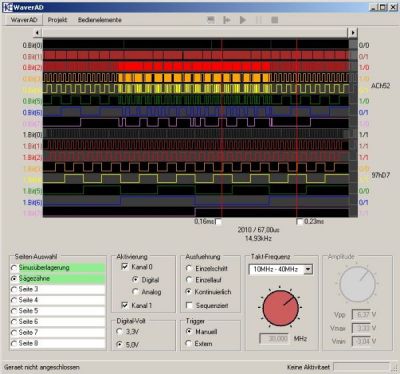The image size is (400, 374).
Task: Click the right scroll arrow above waveform
Action: 353,33
